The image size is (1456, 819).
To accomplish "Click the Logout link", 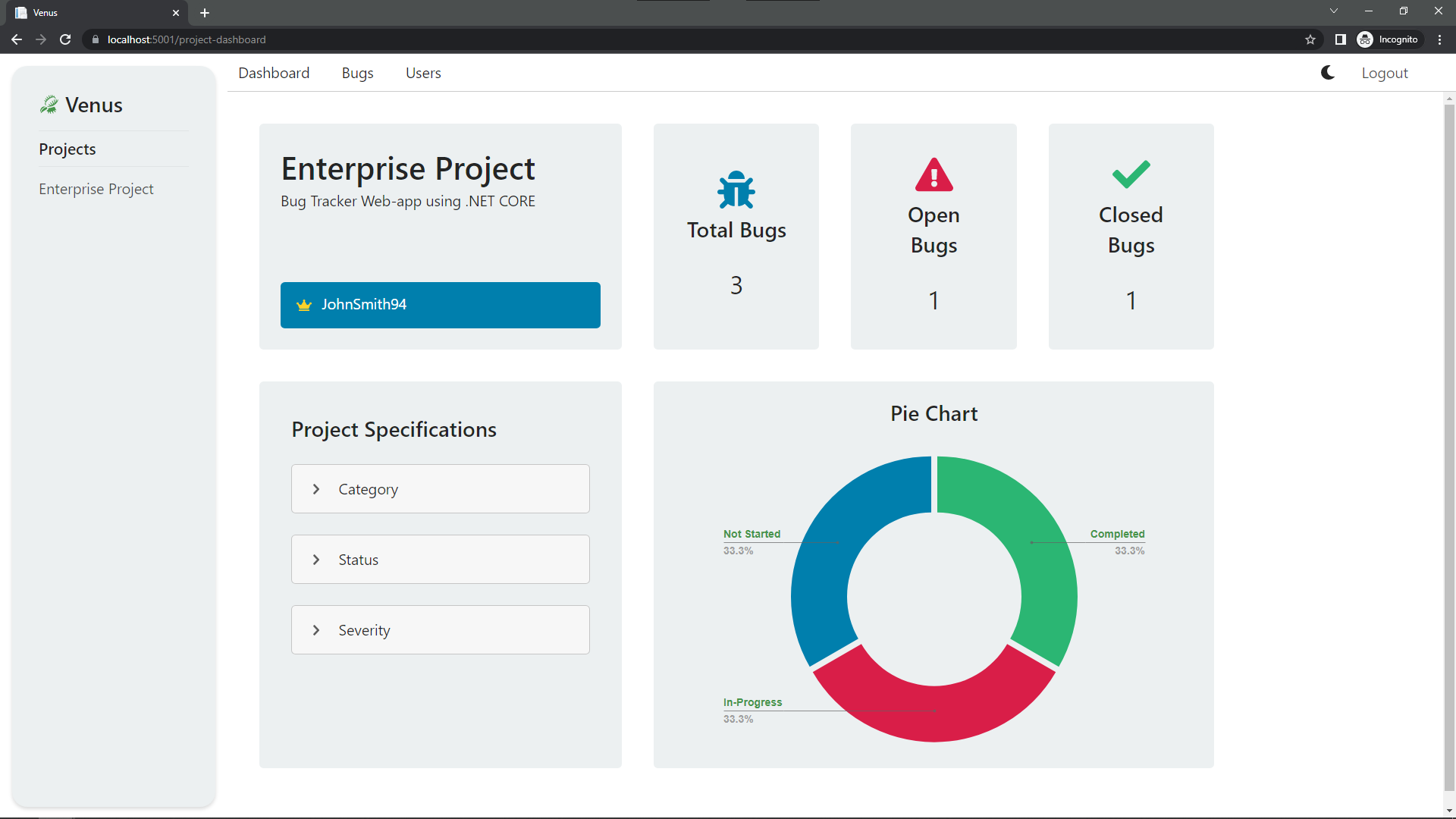I will coord(1385,73).
